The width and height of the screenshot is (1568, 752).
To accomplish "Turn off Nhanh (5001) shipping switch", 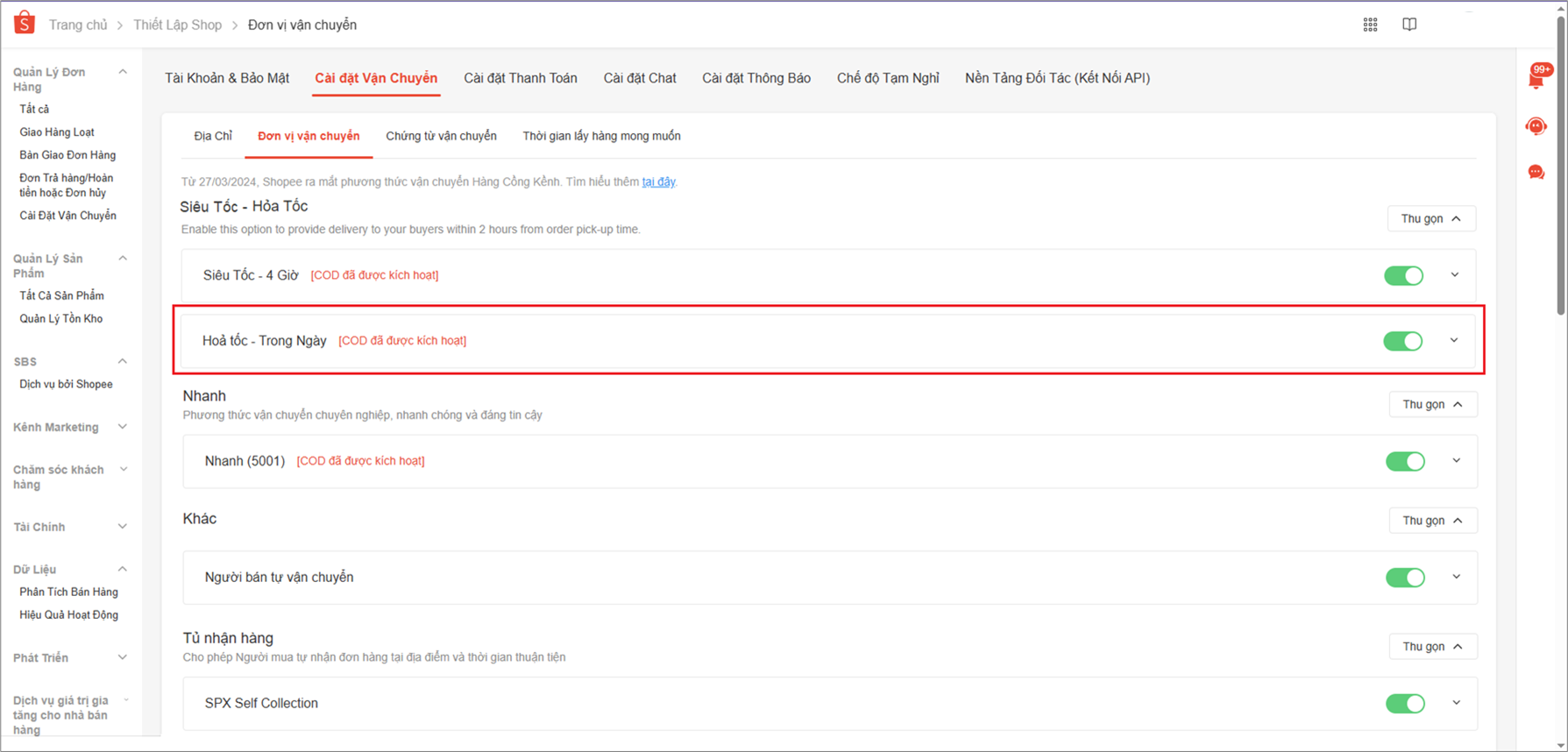I will click(x=1404, y=461).
